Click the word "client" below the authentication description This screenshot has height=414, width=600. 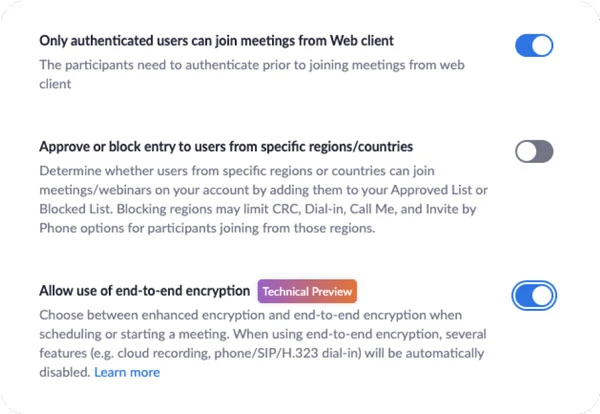(56, 84)
